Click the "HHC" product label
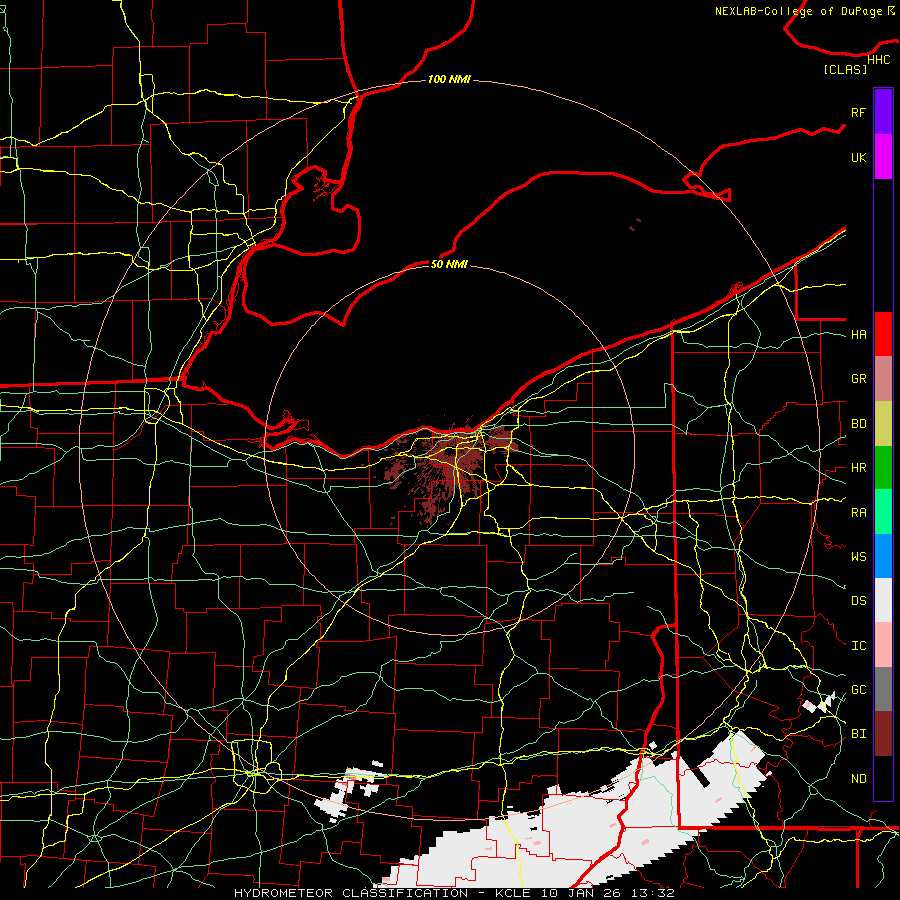This screenshot has height=900, width=900. [878, 60]
